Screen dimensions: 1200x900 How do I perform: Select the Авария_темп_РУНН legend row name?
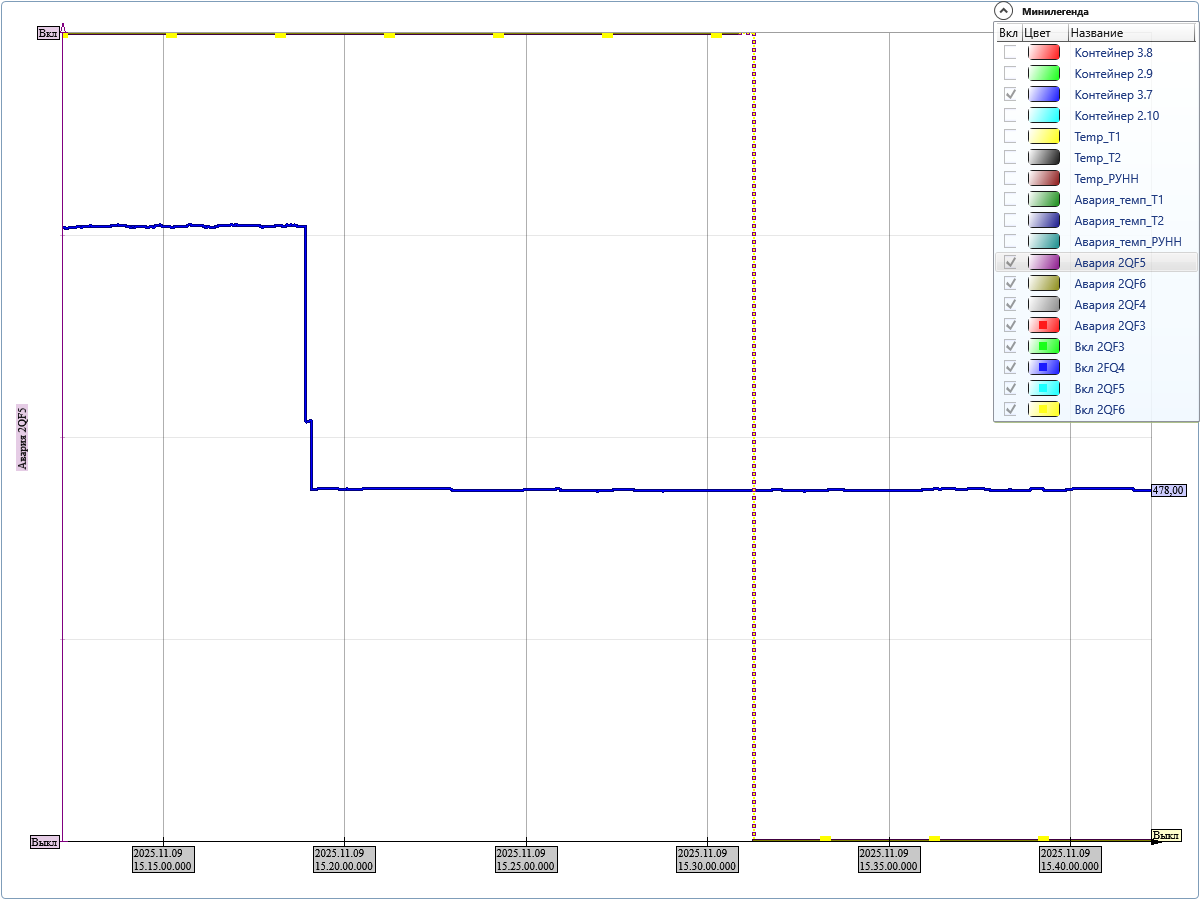pos(1127,241)
